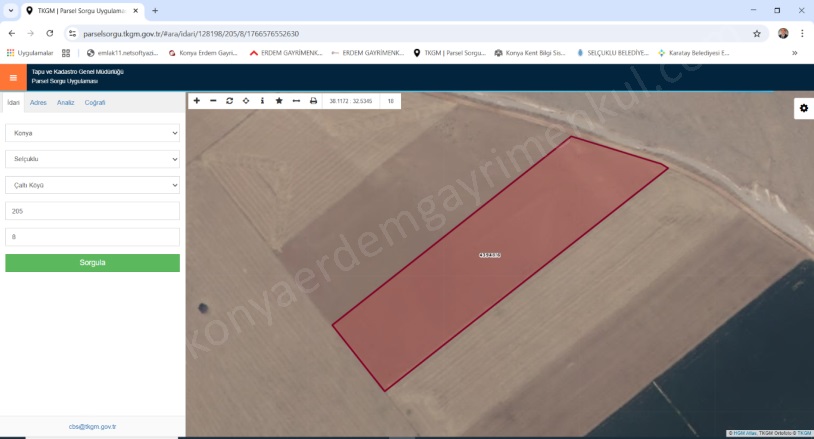Click the zoom out minus icon
The height and width of the screenshot is (439, 814).
point(213,101)
